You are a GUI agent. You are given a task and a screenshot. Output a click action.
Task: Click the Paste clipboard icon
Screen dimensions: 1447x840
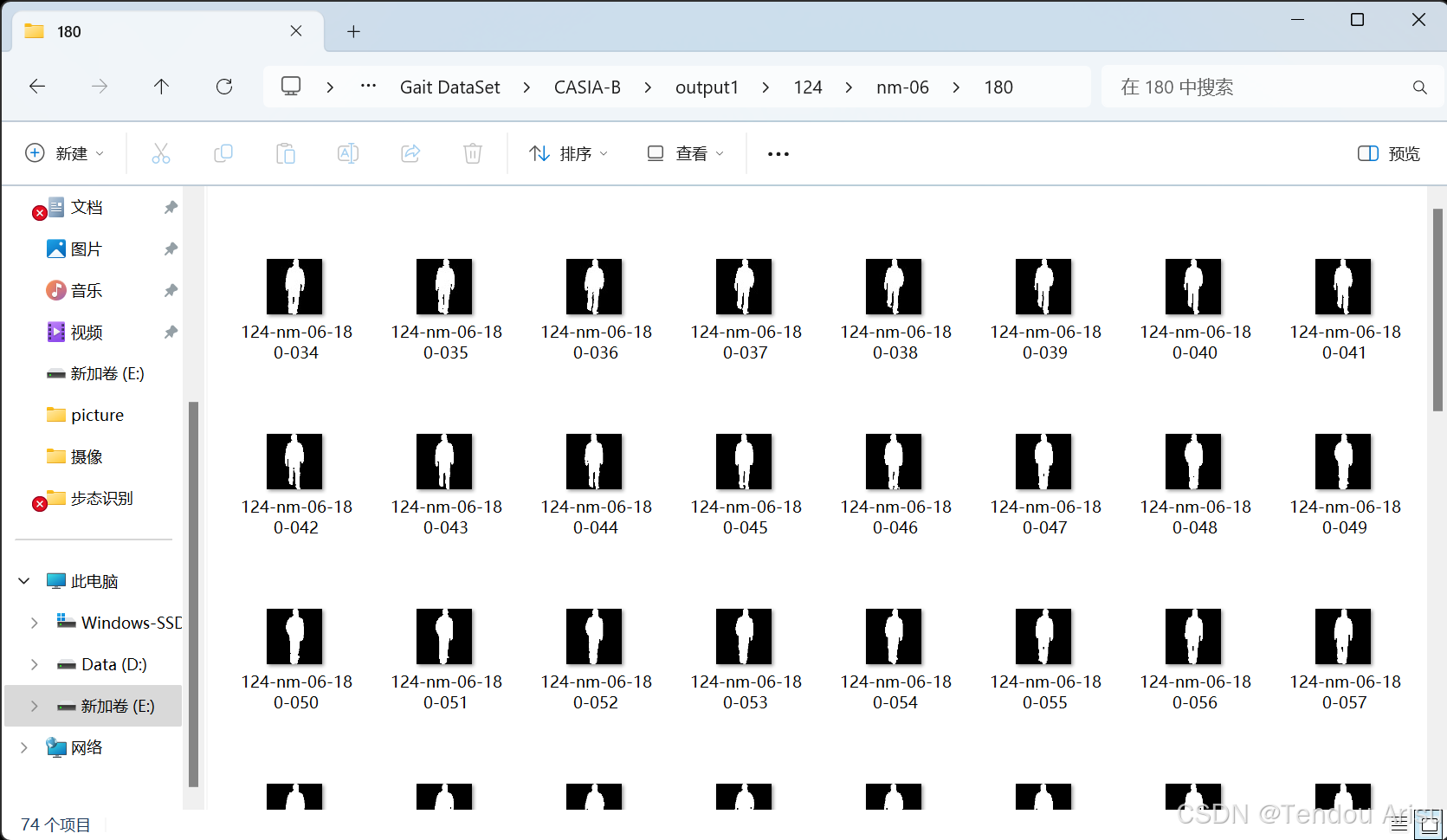(x=286, y=153)
